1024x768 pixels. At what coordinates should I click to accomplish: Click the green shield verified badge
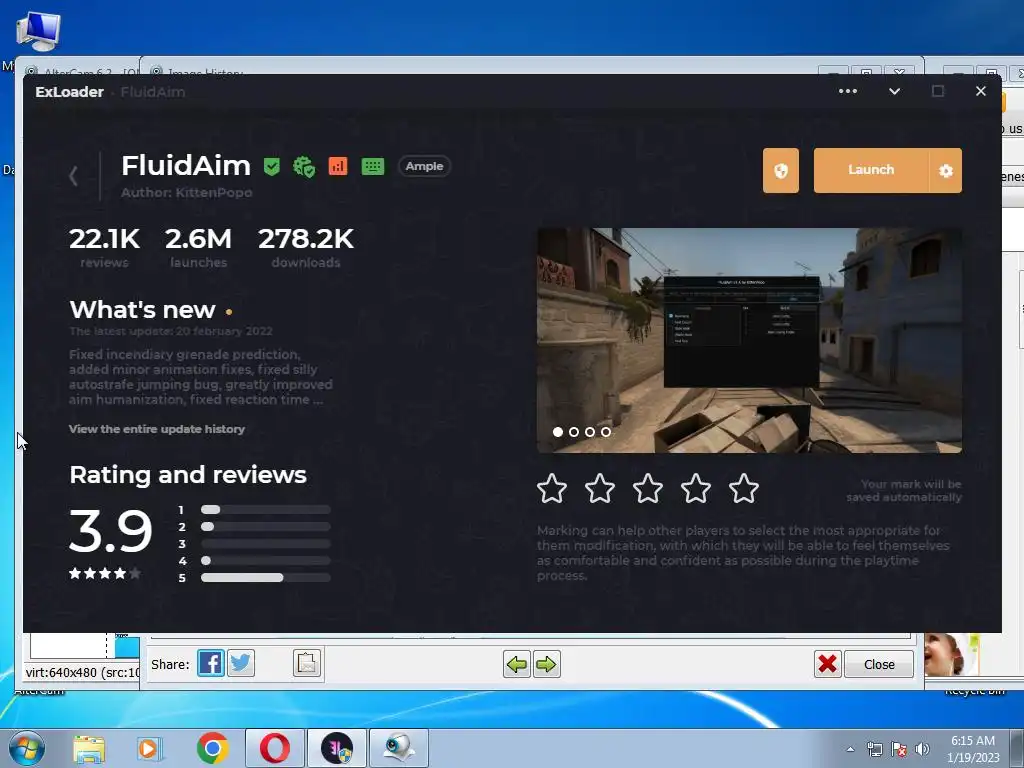pyautogui.click(x=272, y=167)
